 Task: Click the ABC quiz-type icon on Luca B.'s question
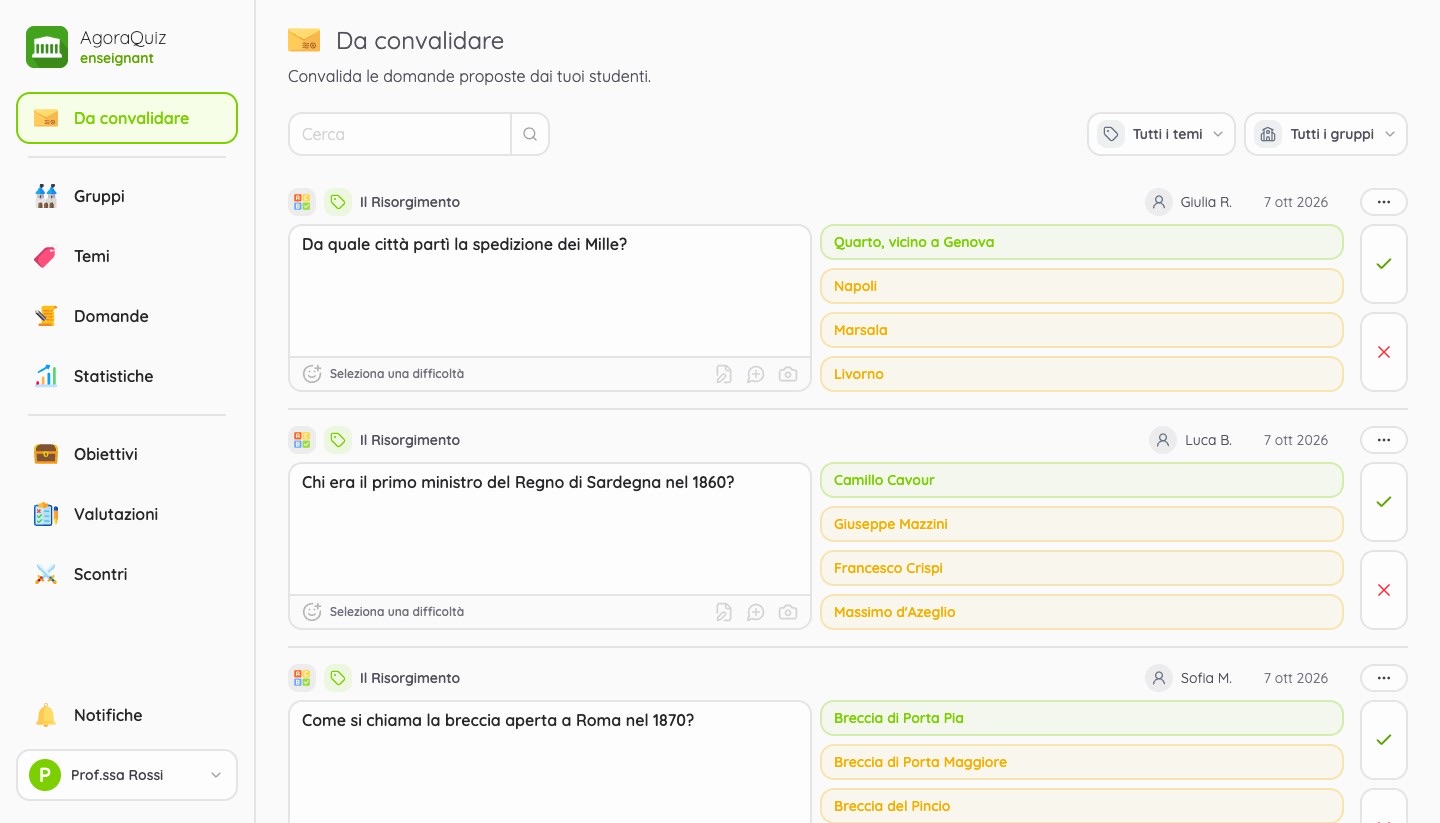[302, 440]
